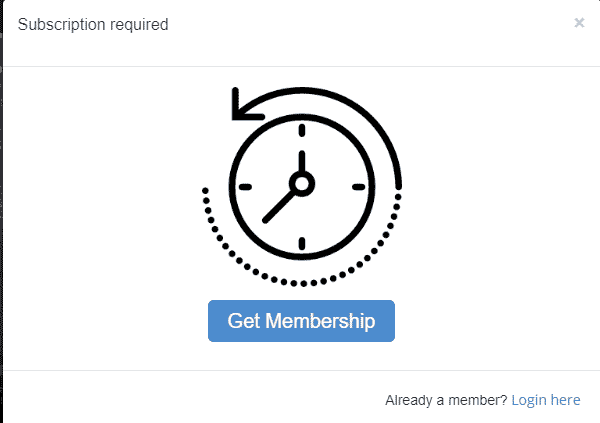The image size is (600, 423).
Task: Click the six o'clock tick mark
Action: [x=302, y=243]
